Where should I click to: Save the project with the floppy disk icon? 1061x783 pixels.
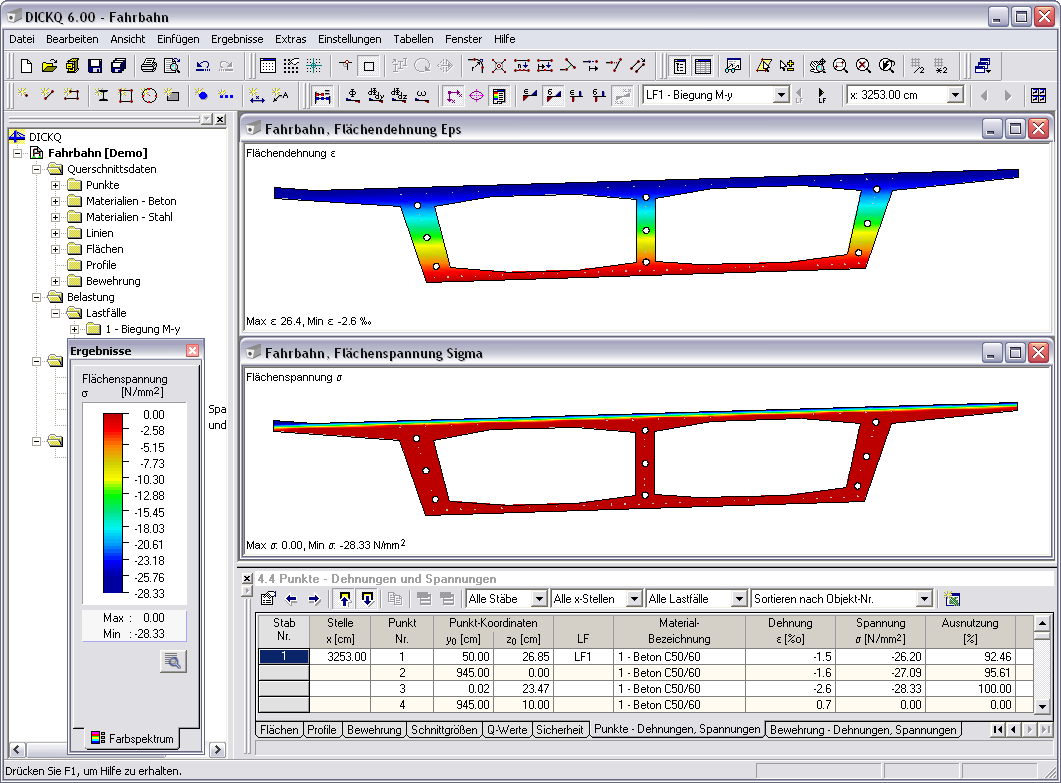(x=95, y=66)
